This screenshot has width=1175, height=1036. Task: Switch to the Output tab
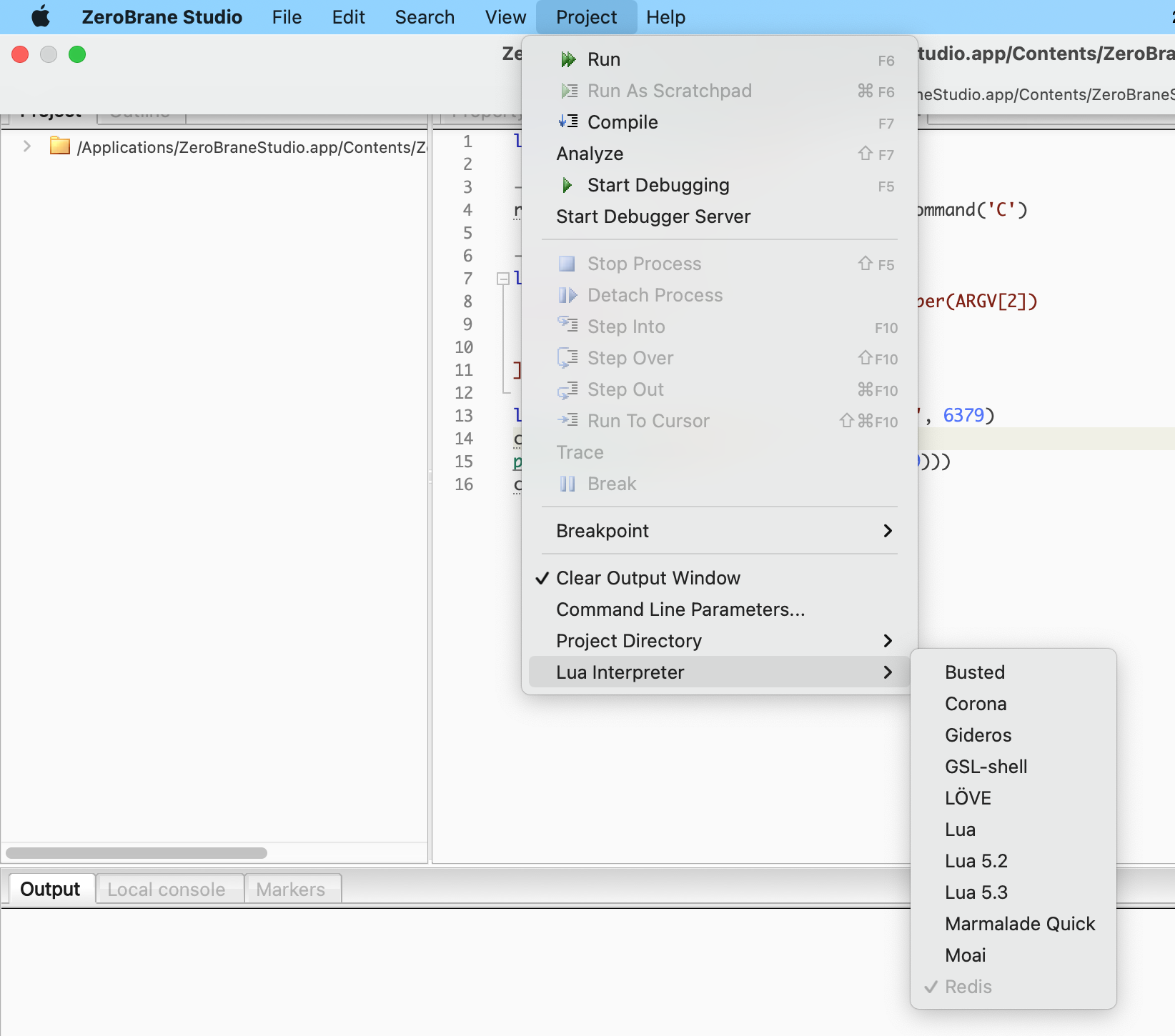pyautogui.click(x=50, y=890)
